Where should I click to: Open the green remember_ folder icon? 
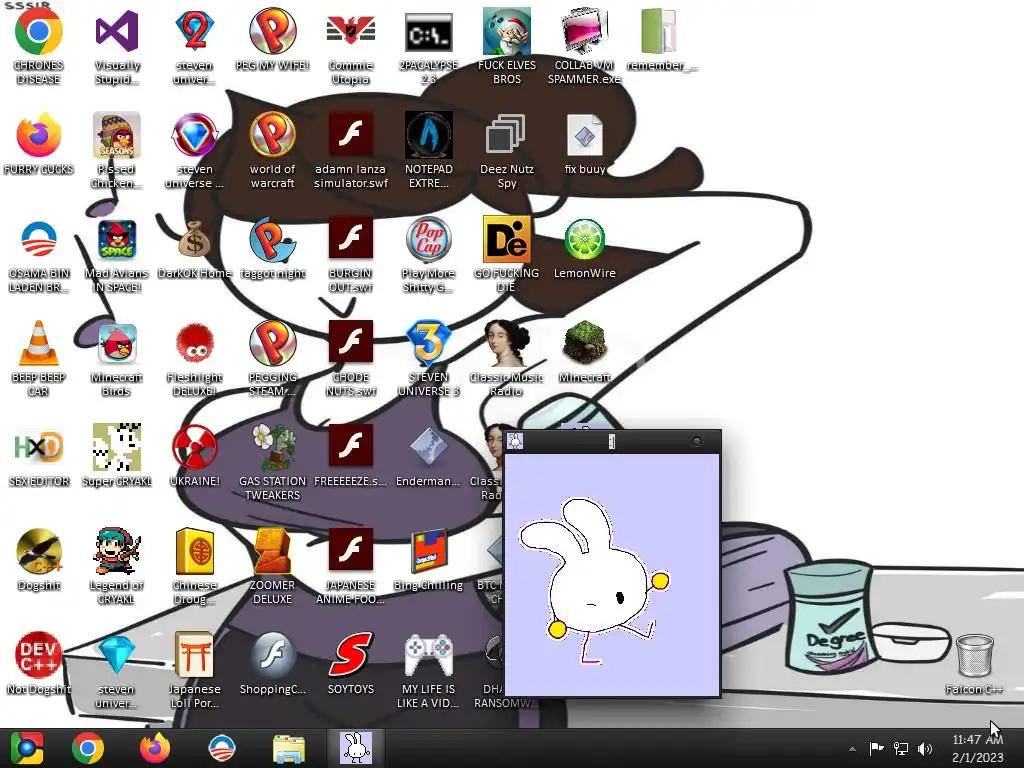[658, 31]
